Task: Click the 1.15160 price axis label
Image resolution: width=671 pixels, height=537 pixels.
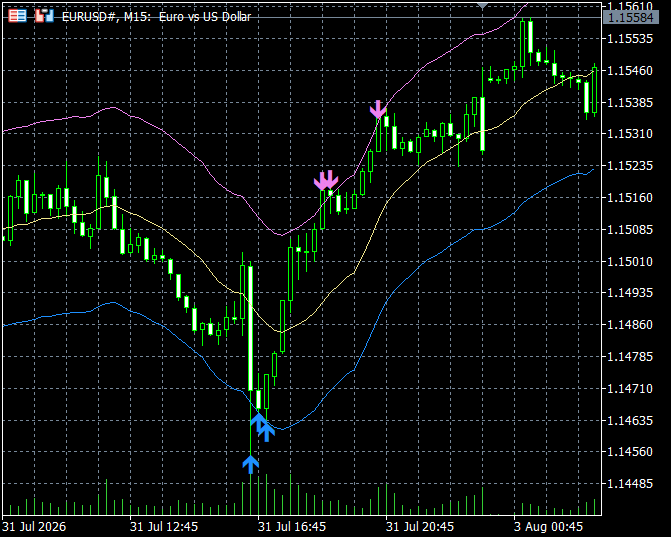Action: 630,198
